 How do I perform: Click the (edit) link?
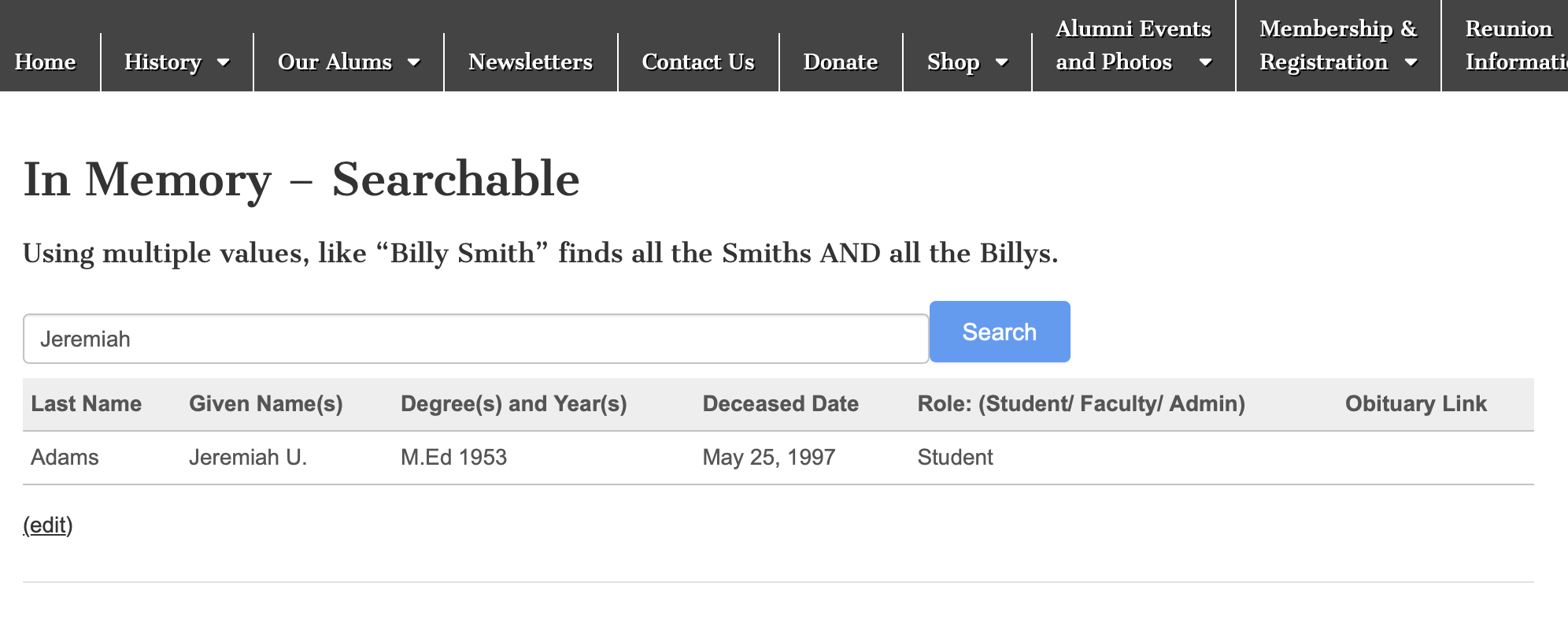(x=48, y=525)
